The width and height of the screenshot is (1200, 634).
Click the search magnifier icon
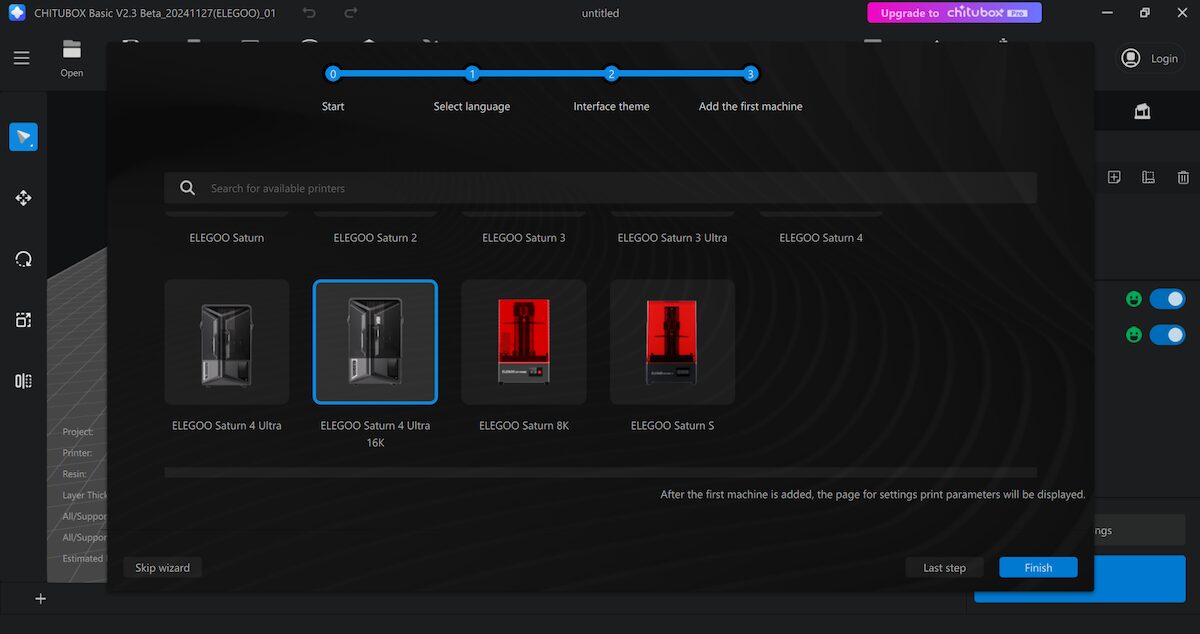(x=187, y=188)
